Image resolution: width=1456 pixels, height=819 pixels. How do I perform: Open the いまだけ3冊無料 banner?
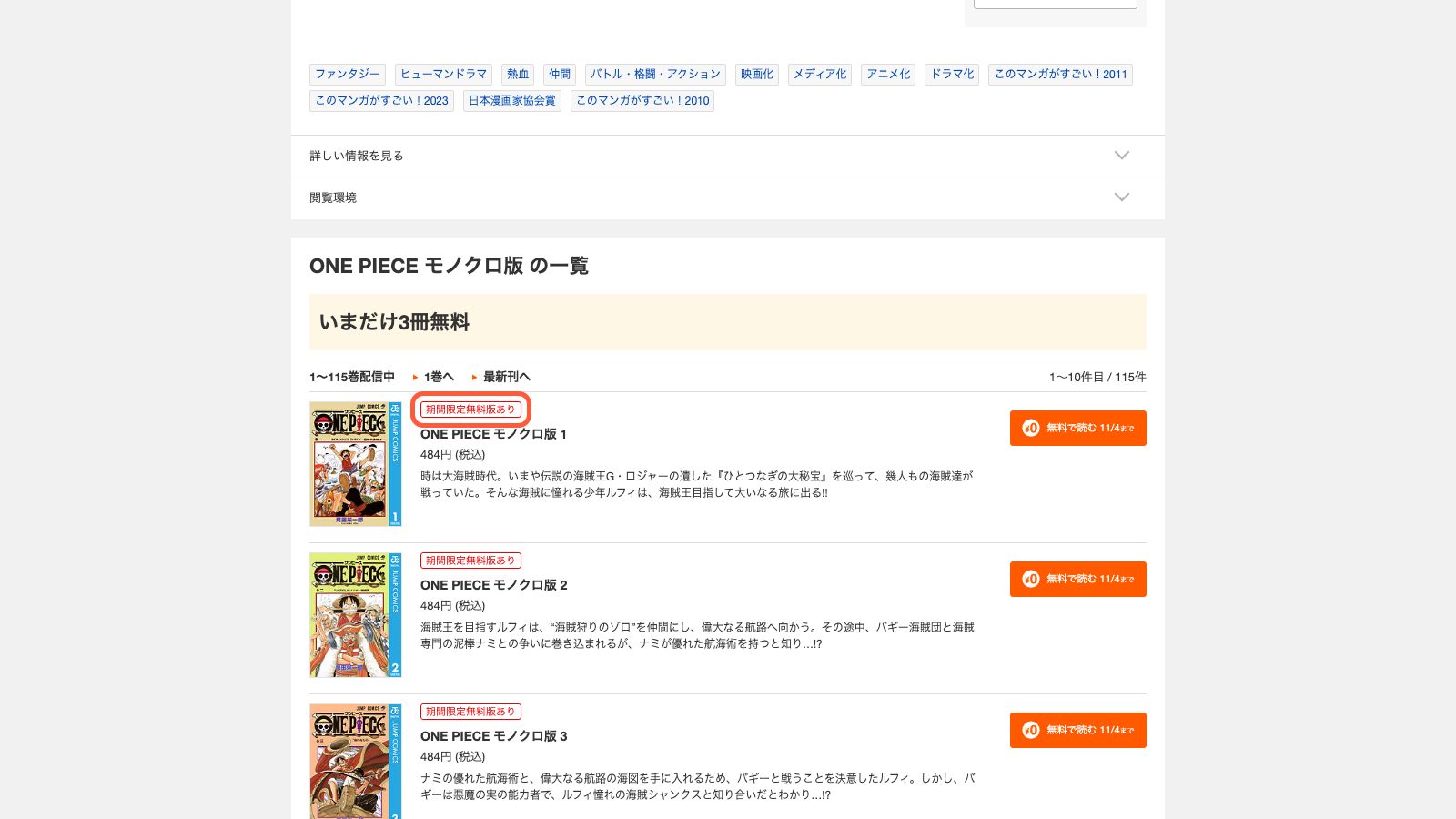(x=728, y=322)
